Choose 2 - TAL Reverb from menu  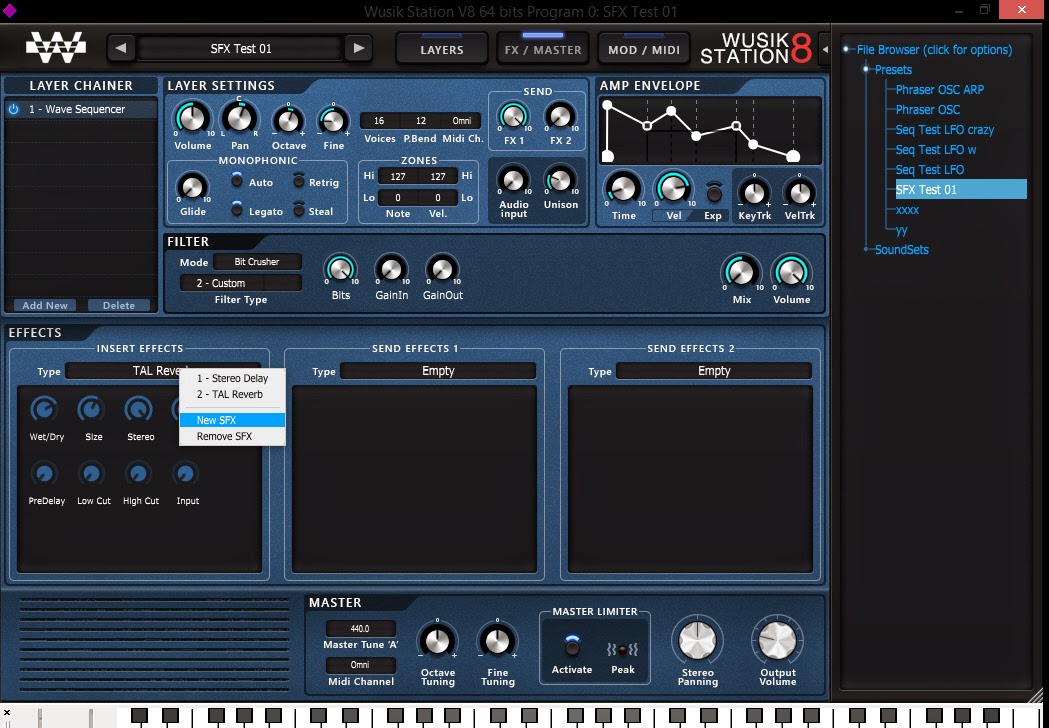(x=232, y=394)
